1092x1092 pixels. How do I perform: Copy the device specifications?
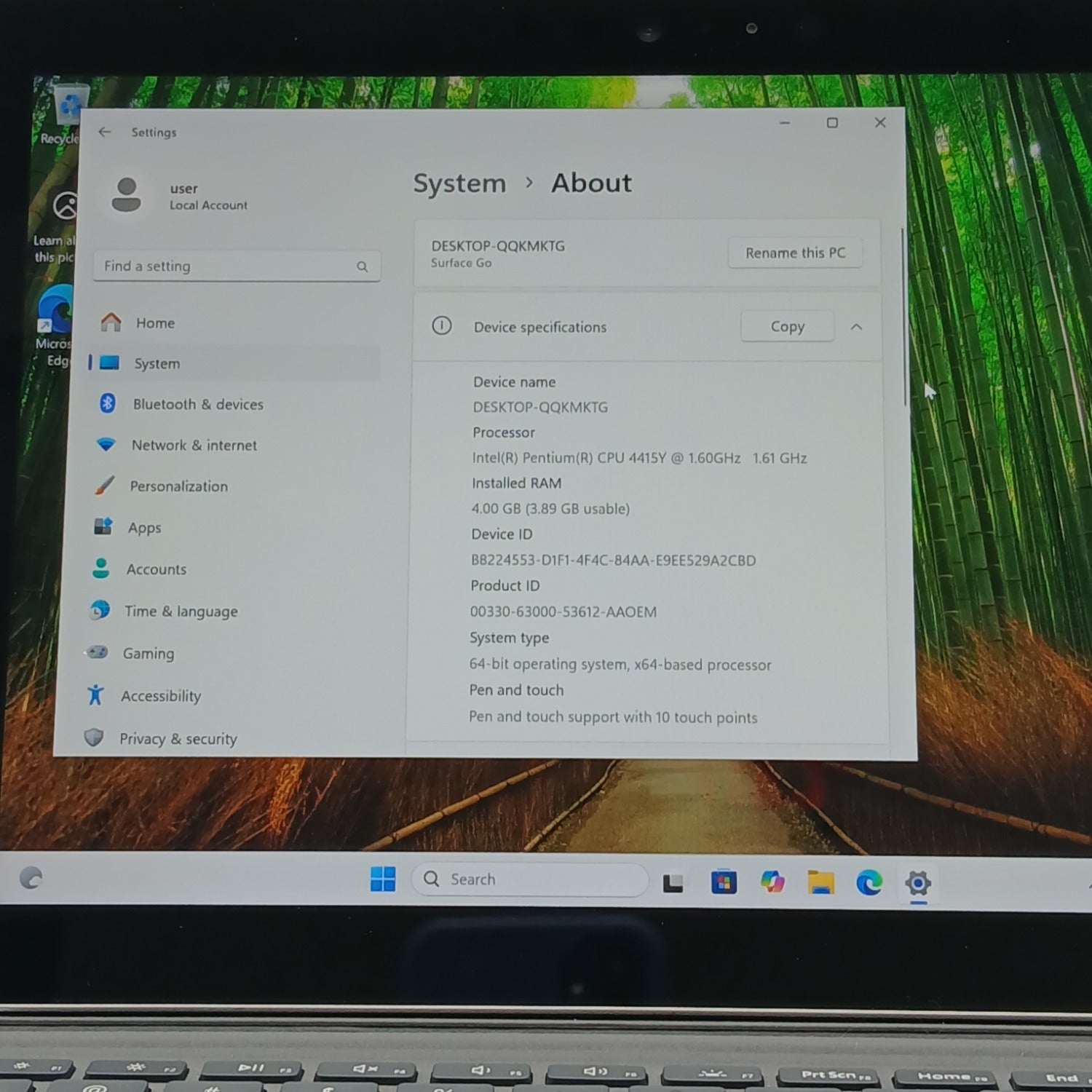[x=787, y=327]
